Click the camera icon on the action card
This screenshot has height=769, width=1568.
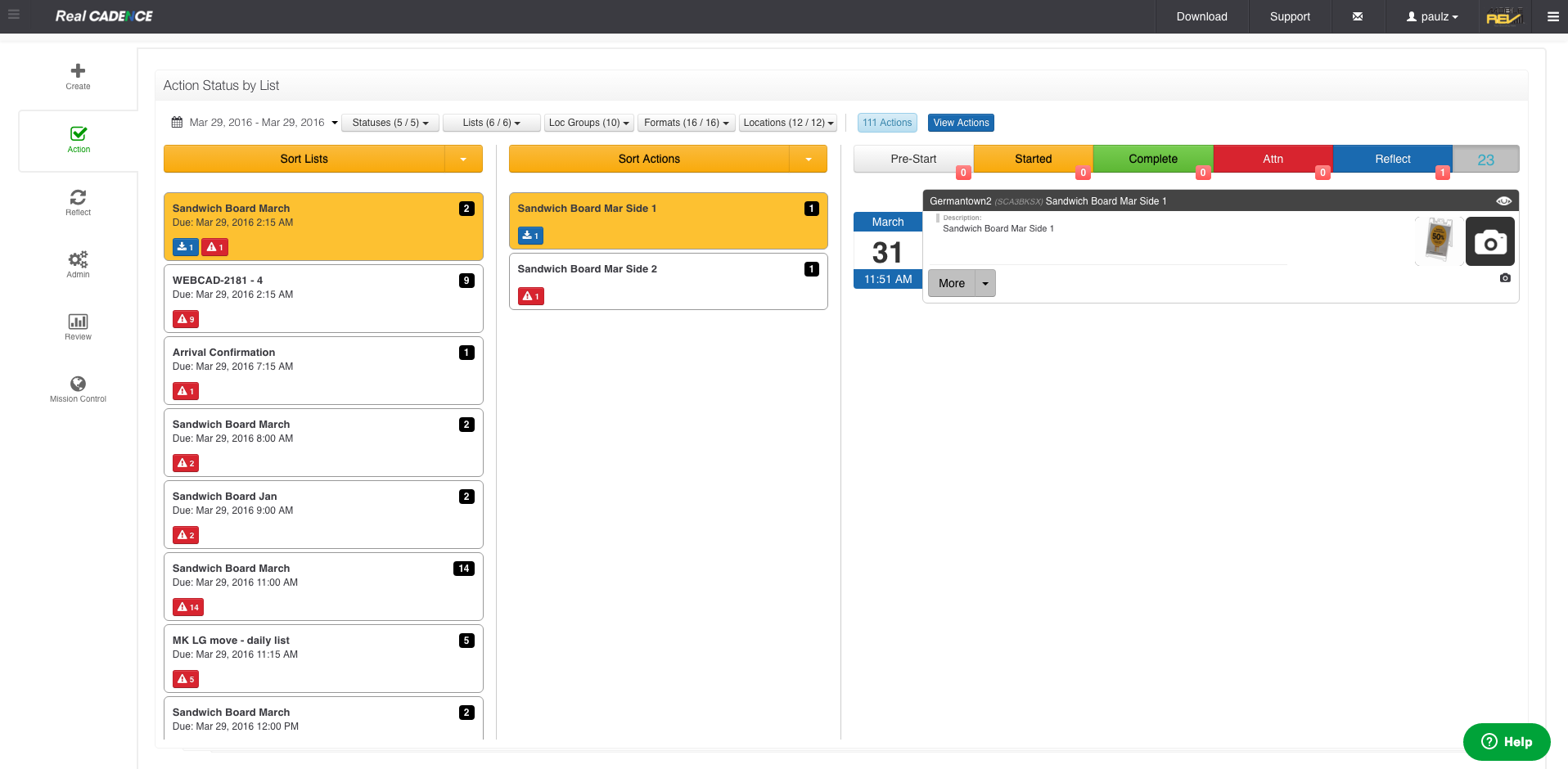1489,241
